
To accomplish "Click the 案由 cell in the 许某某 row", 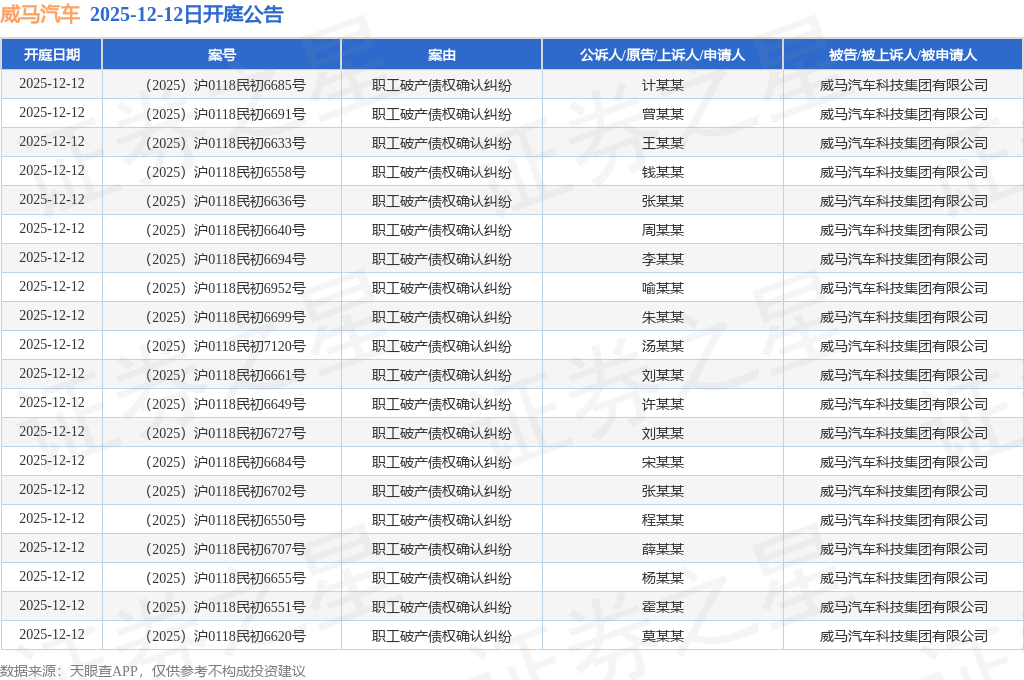I will click(x=441, y=404).
